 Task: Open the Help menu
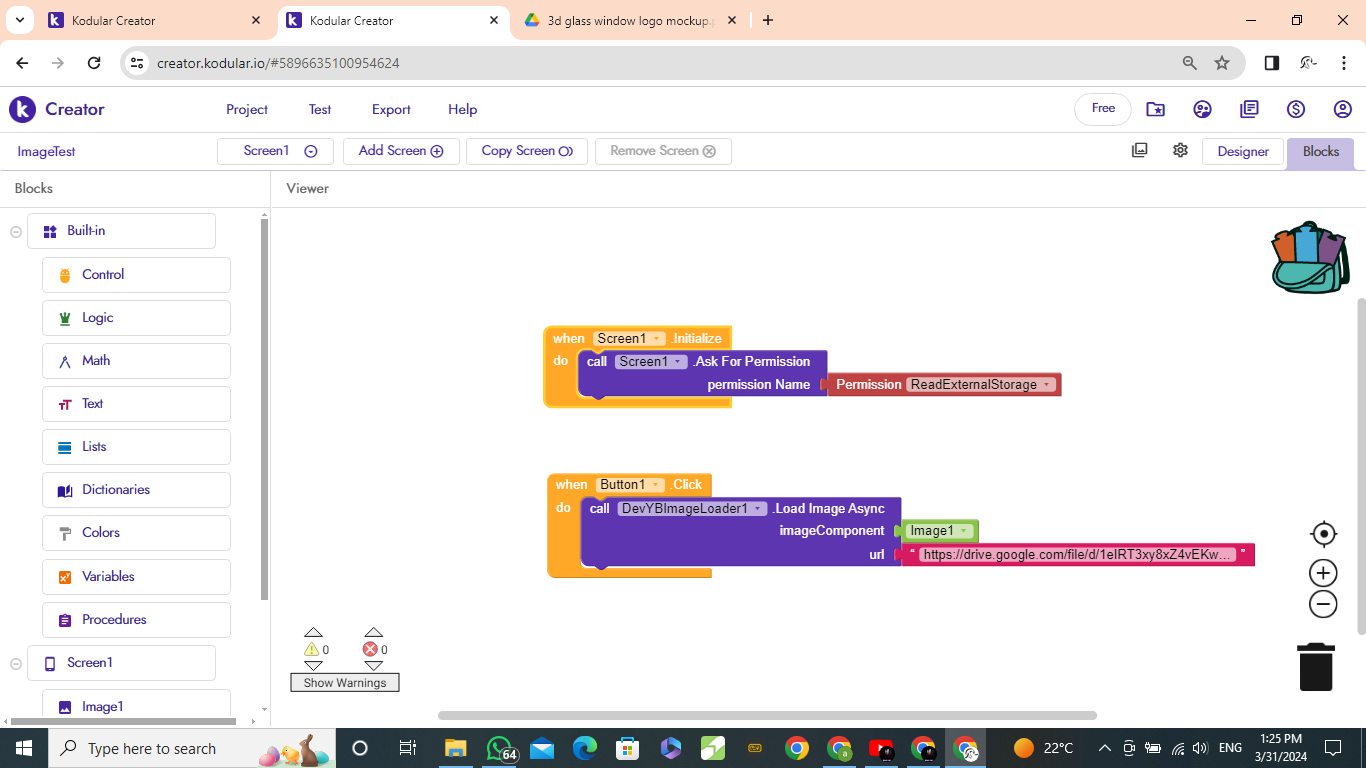coord(463,109)
